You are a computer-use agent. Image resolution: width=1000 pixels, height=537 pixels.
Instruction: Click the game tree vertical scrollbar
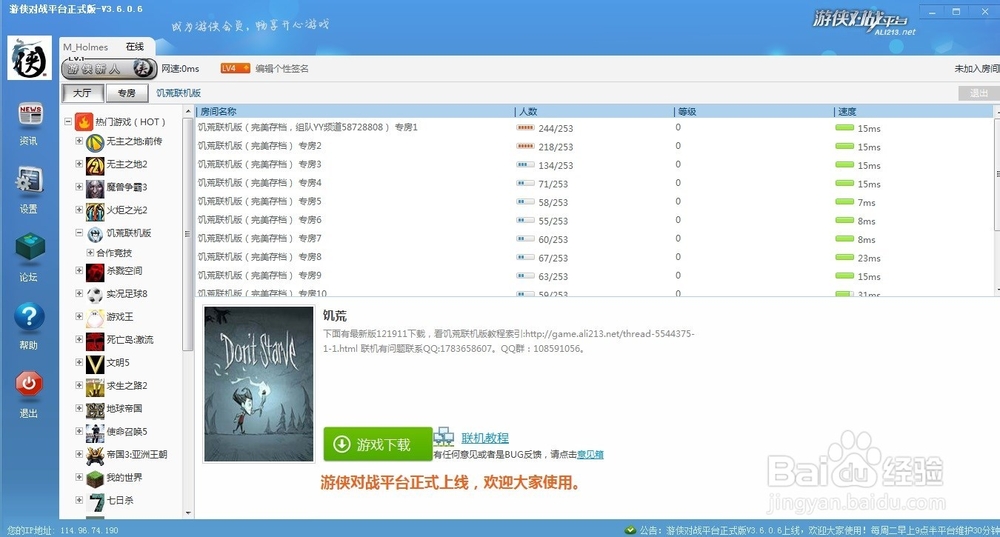(188, 233)
